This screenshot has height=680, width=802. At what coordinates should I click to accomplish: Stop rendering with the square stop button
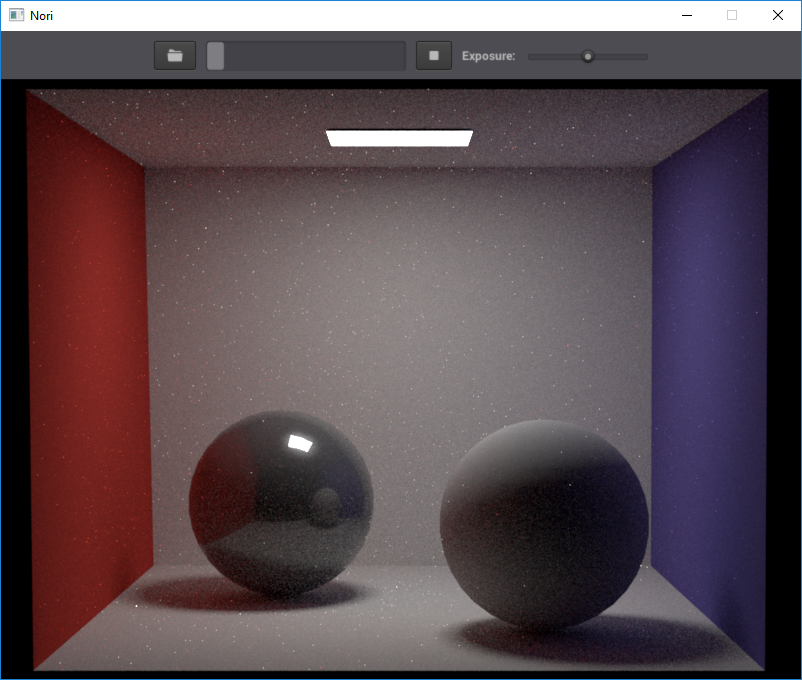pyautogui.click(x=434, y=55)
